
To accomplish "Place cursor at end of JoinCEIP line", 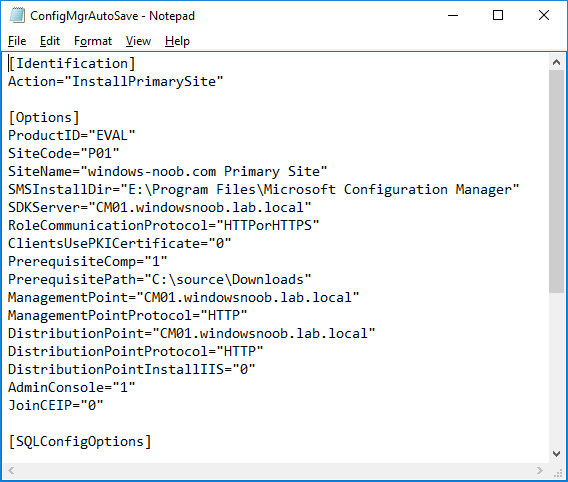I will pos(104,405).
